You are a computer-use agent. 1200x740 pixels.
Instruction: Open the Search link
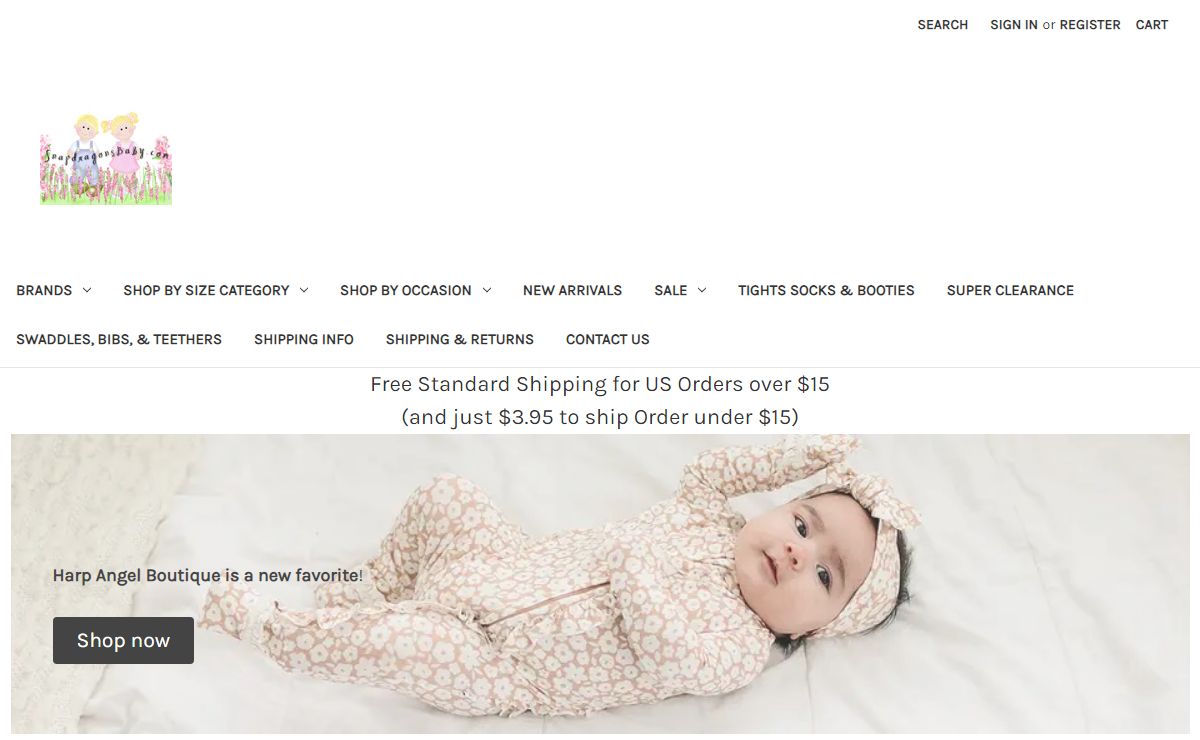(942, 25)
